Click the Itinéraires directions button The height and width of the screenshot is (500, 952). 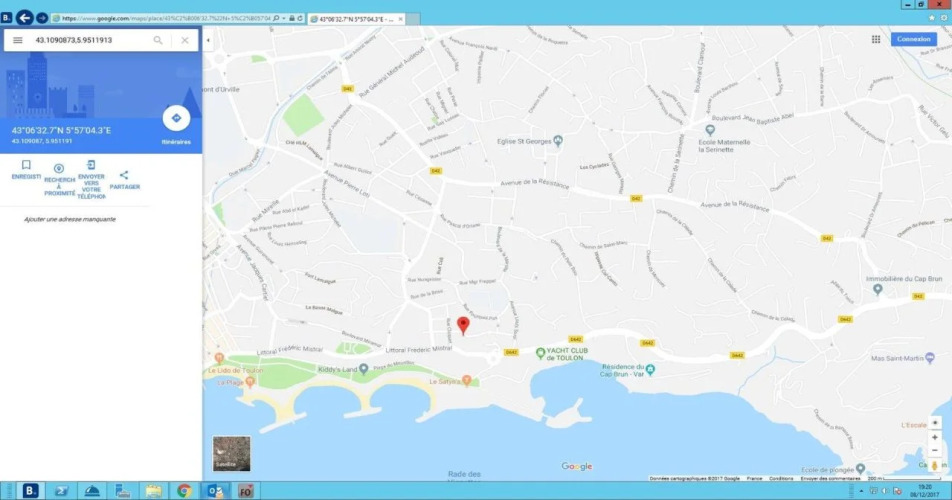(x=176, y=119)
